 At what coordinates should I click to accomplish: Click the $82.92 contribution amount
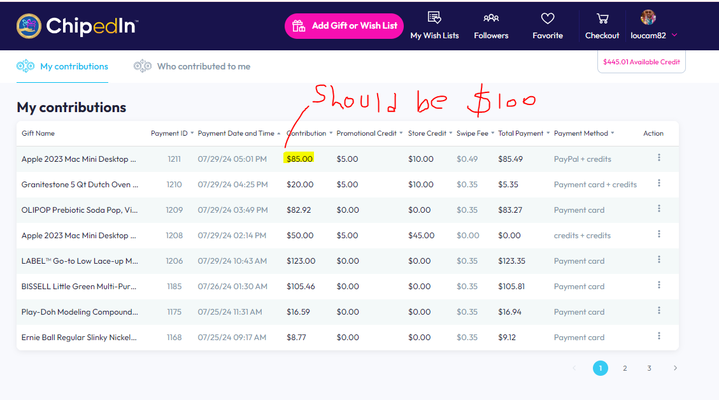(299, 210)
